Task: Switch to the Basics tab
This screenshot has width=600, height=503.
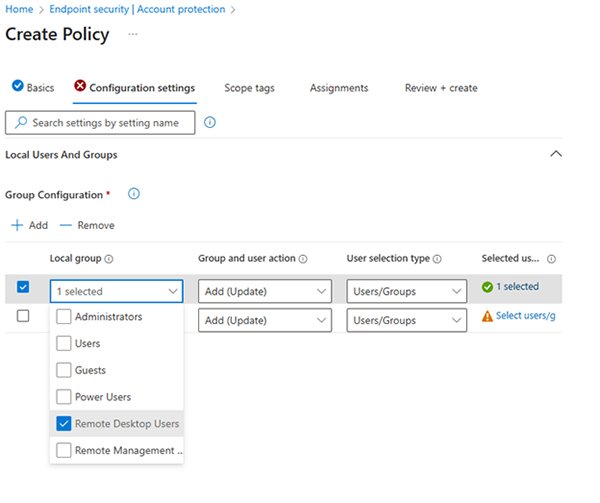Action: pyautogui.click(x=40, y=88)
